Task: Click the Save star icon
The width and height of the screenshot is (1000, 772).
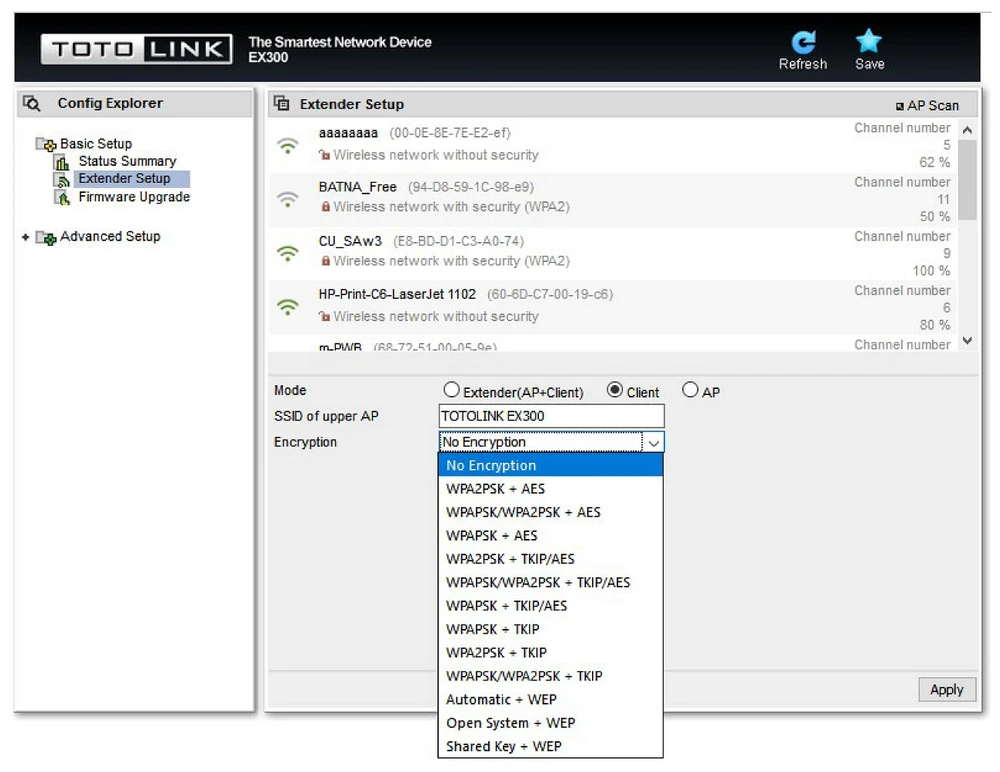Action: tap(868, 42)
